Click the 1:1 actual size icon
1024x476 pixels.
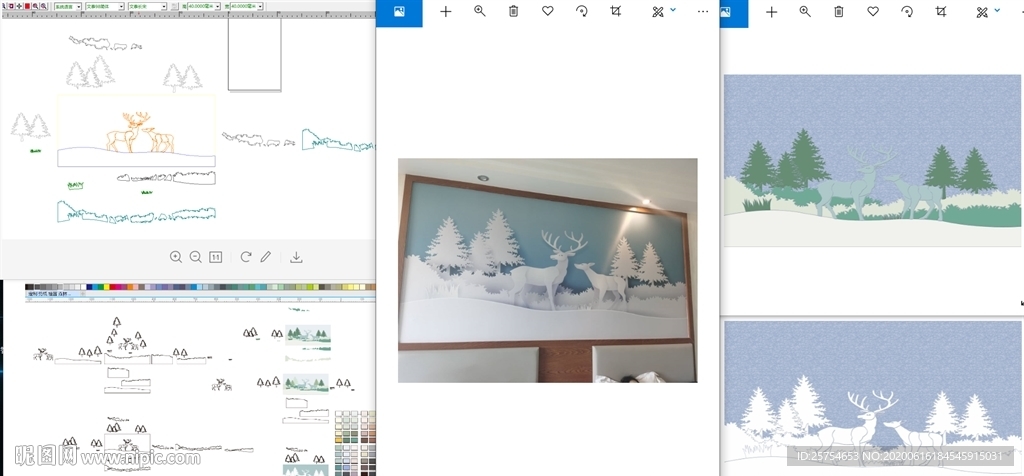[216, 257]
